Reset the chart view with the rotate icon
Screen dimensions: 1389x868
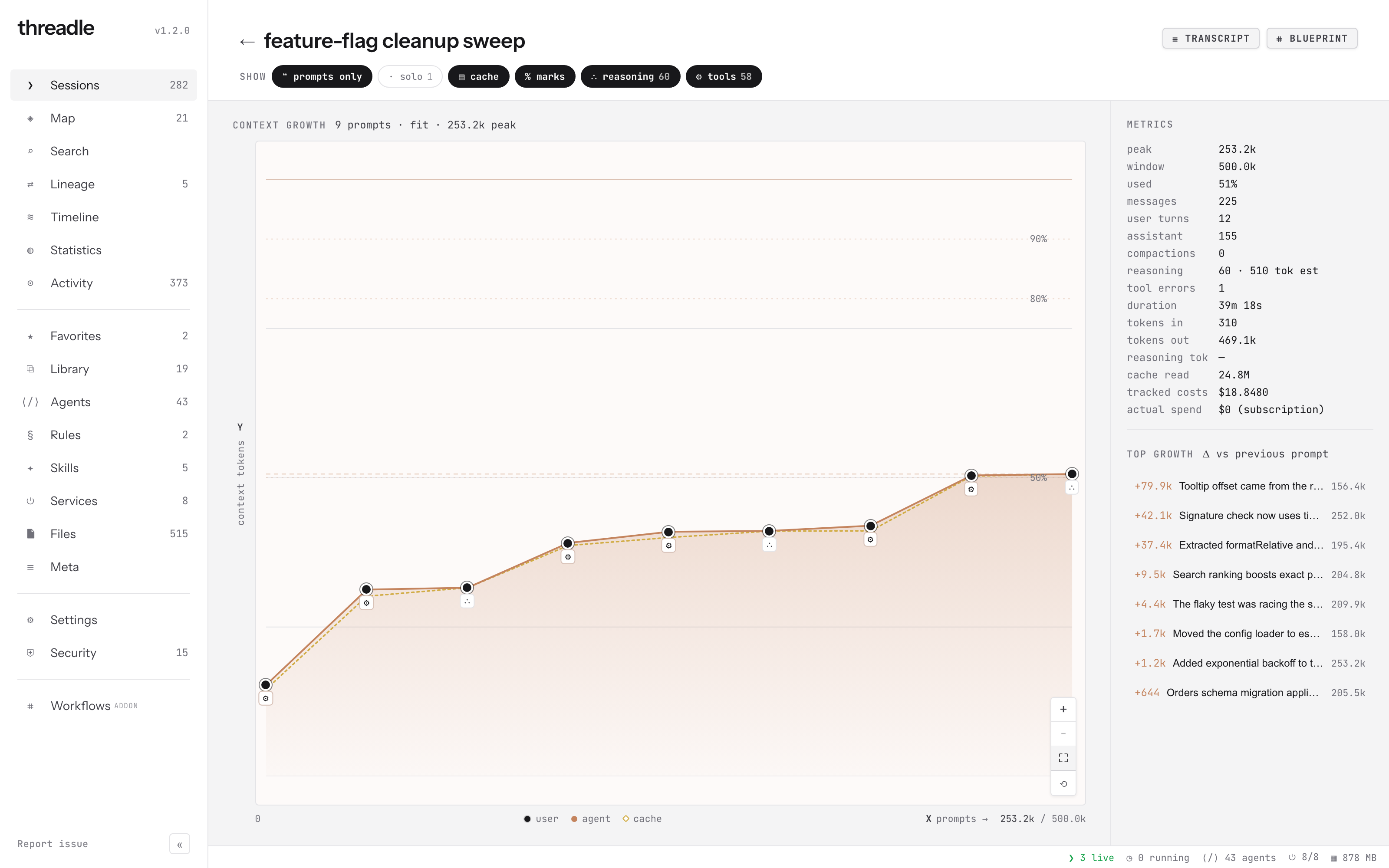coord(1063,784)
